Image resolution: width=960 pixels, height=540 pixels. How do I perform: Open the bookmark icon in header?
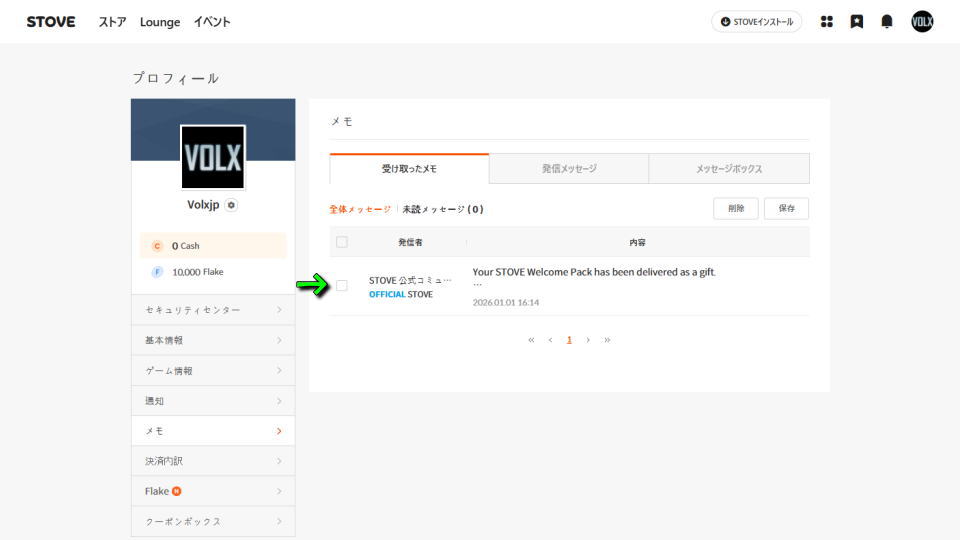pyautogui.click(x=856, y=22)
